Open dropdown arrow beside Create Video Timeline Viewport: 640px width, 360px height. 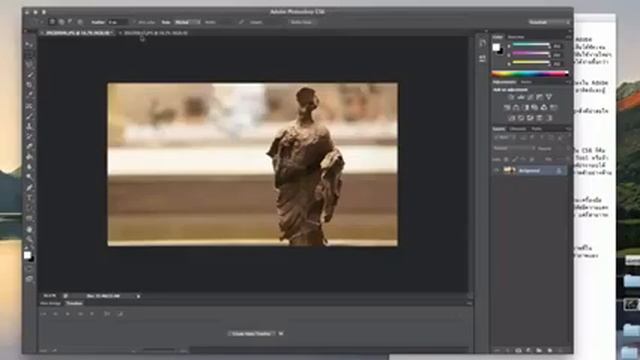[x=281, y=333]
